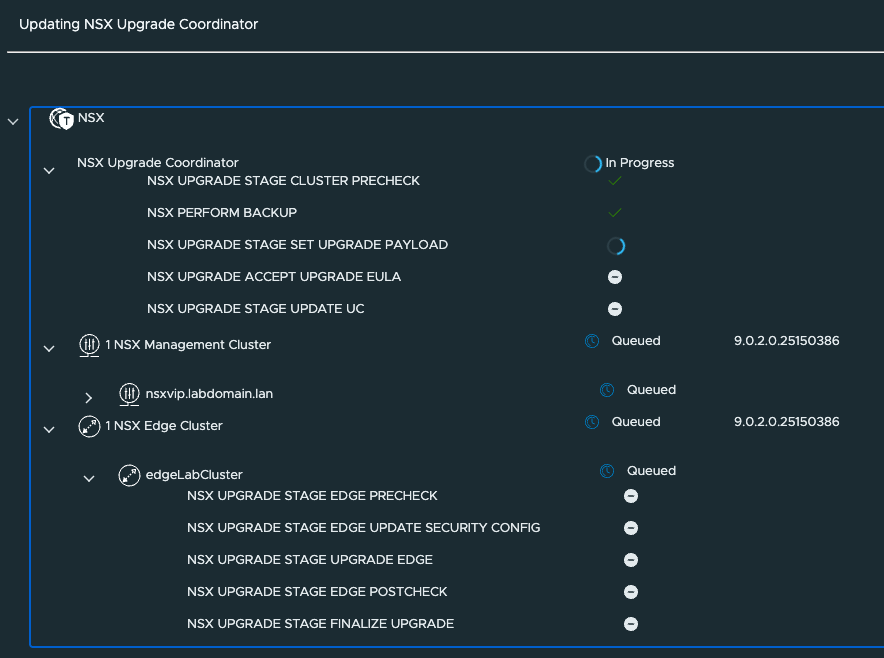Click the NSX shield icon
Viewport: 884px width, 658px height.
(62, 119)
